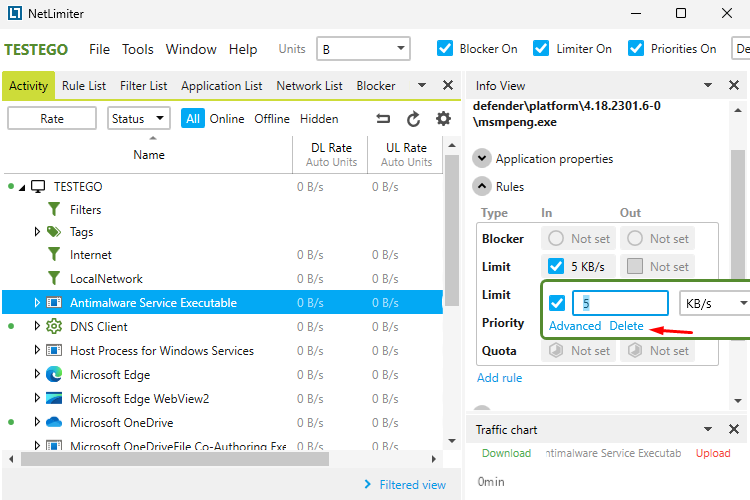Collapse the TESTEGO tree node
This screenshot has width=750, height=500.
pyautogui.click(x=22, y=187)
